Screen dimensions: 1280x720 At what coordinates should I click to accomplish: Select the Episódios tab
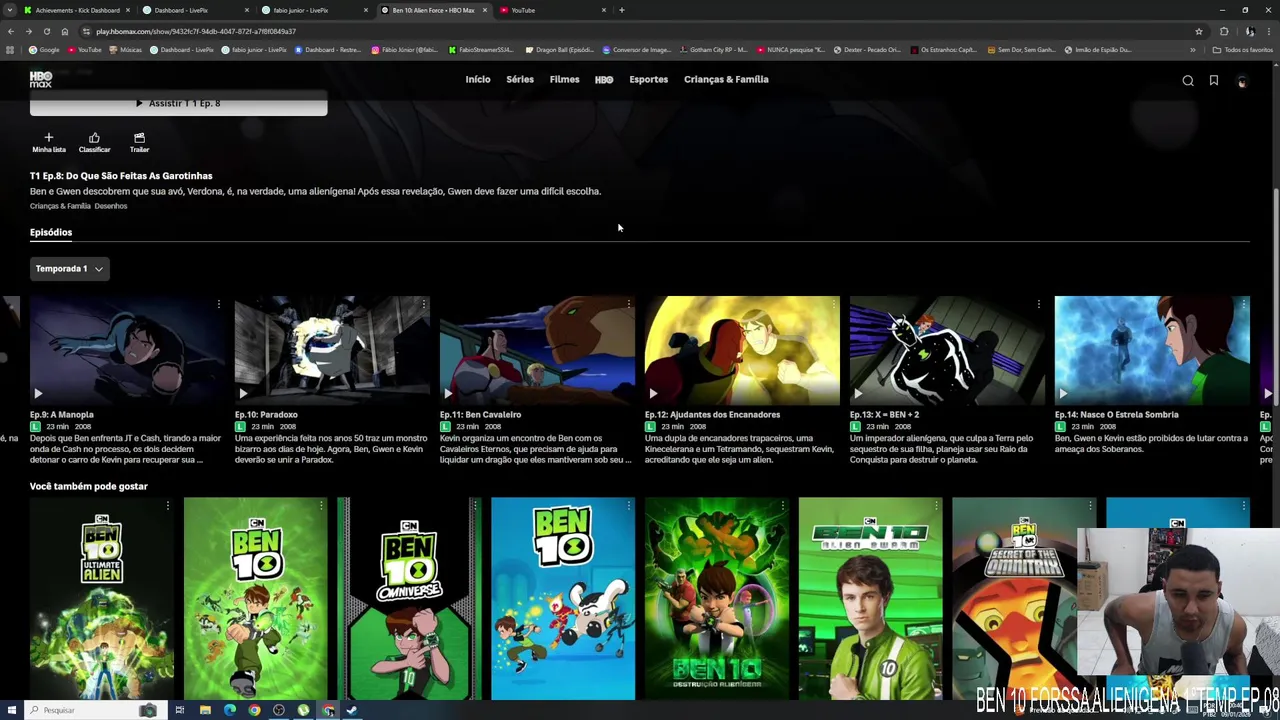(x=51, y=232)
